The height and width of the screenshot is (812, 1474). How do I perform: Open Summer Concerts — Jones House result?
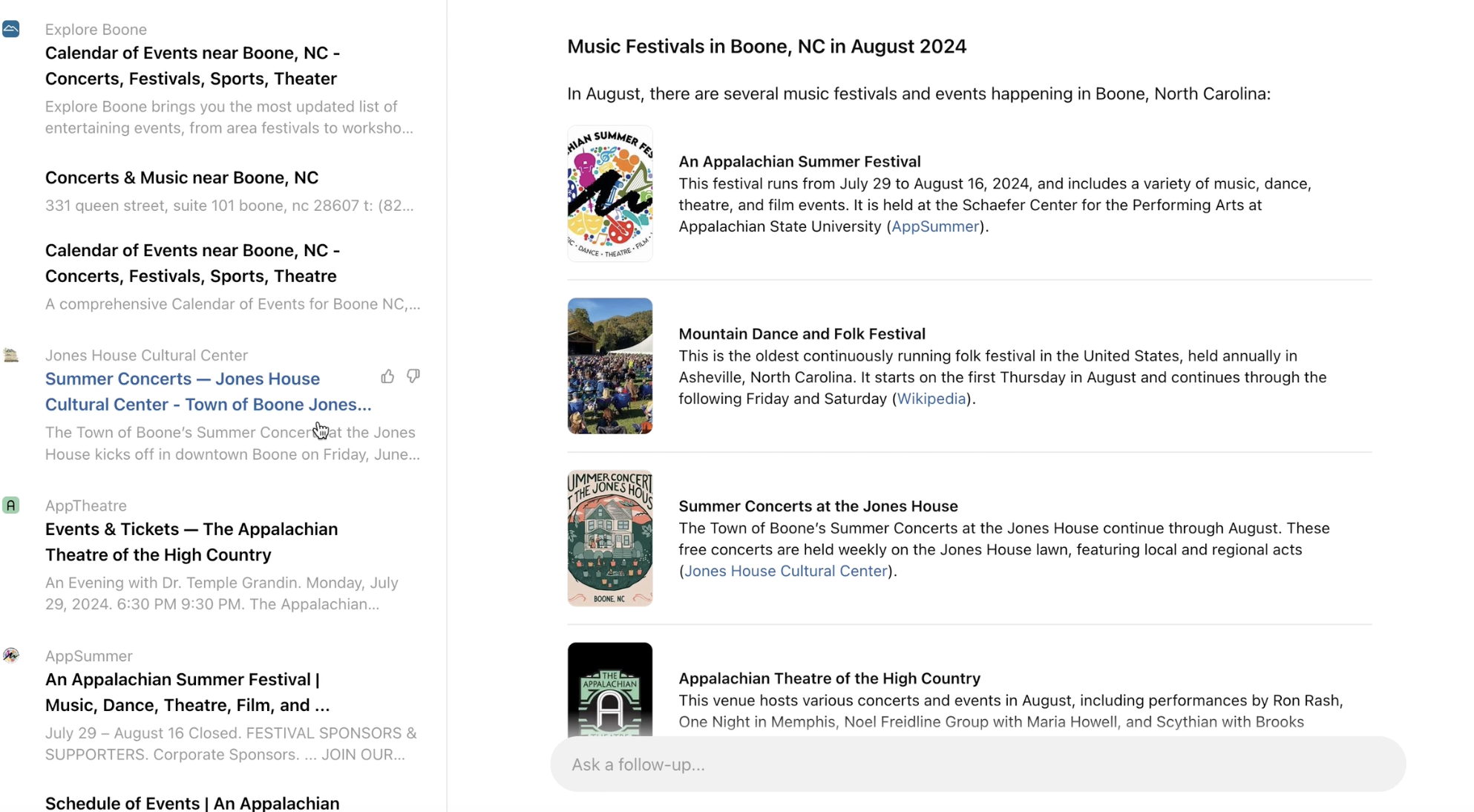[x=208, y=391]
